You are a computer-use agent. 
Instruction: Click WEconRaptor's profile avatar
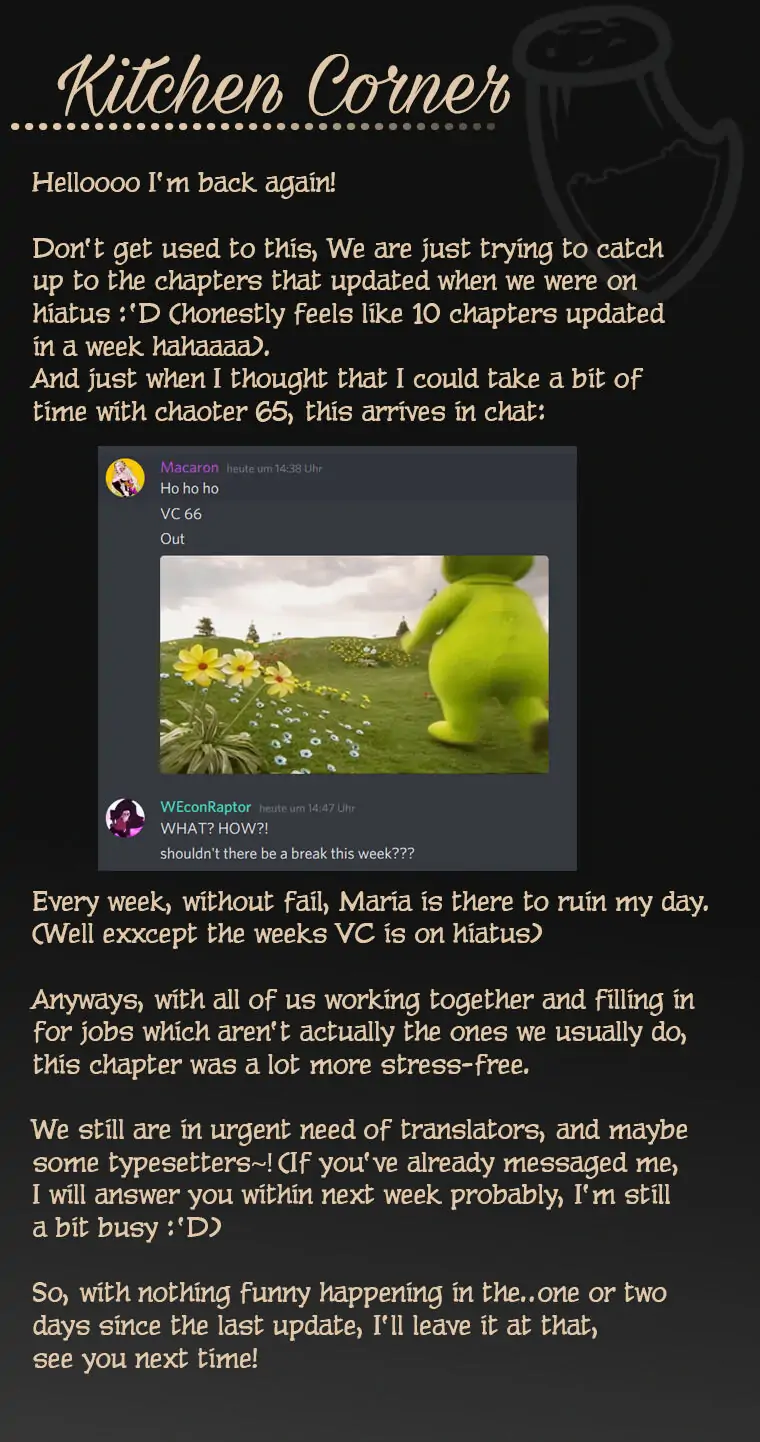tap(125, 818)
